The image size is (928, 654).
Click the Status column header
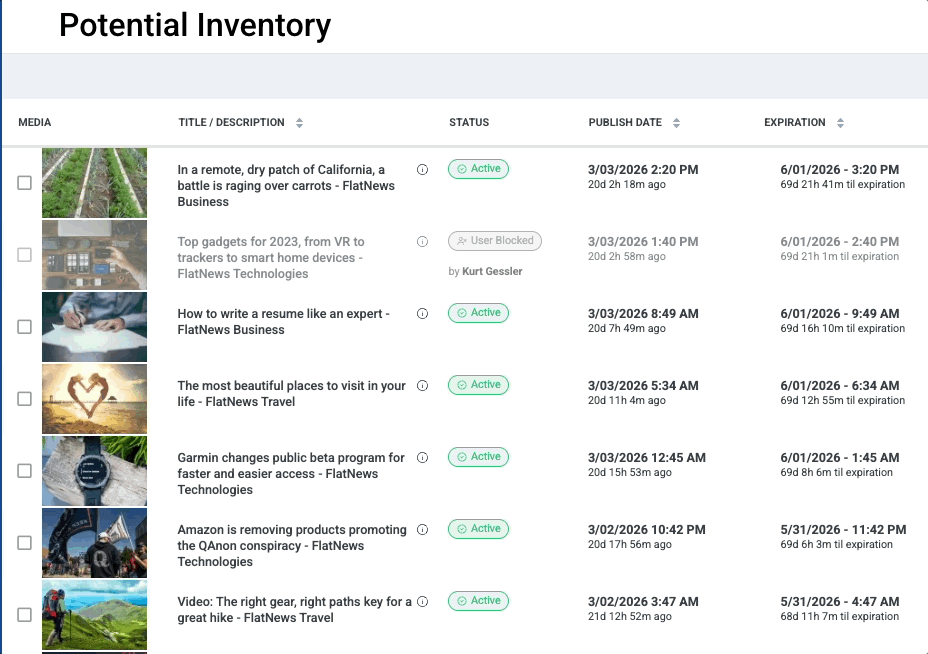[x=469, y=123]
